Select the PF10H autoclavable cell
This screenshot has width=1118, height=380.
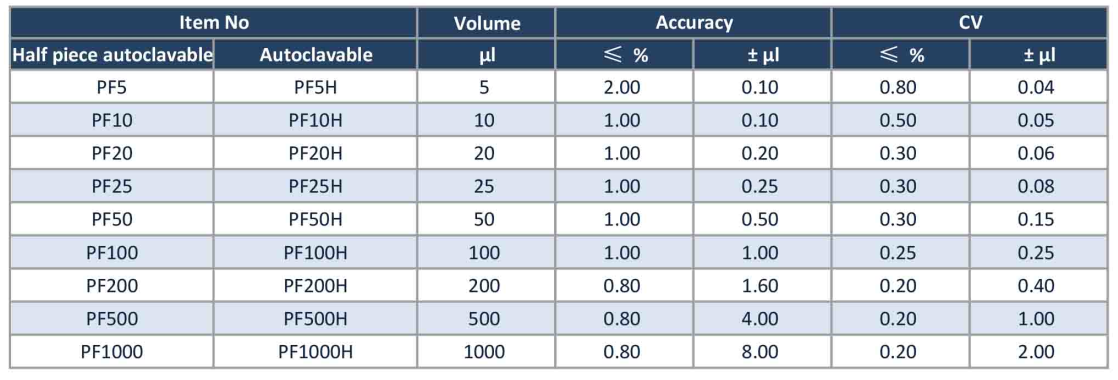pyautogui.click(x=315, y=120)
